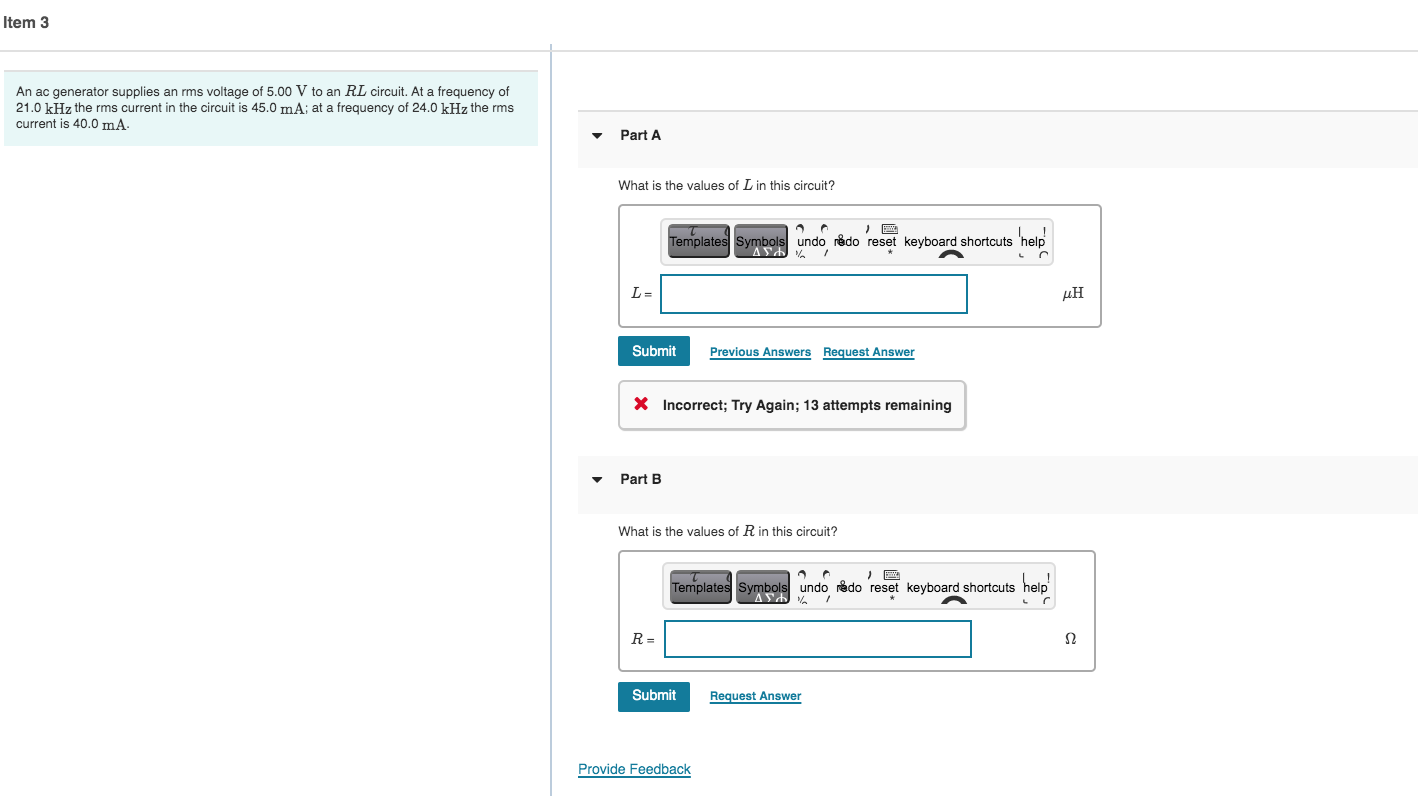
Task: Open Symbols in Part B toolbar
Action: pos(763,587)
